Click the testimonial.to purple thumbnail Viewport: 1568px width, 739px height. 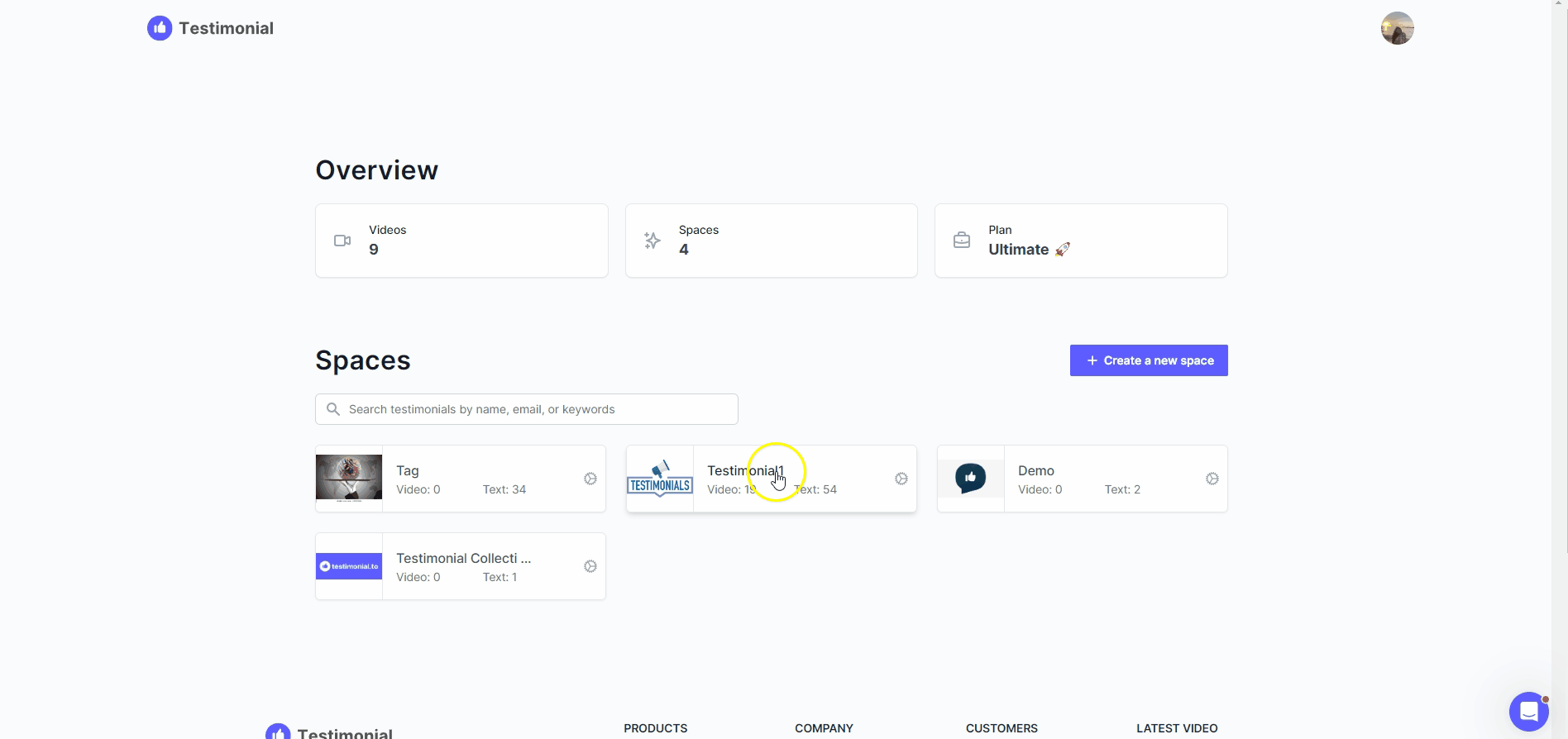[x=349, y=566]
